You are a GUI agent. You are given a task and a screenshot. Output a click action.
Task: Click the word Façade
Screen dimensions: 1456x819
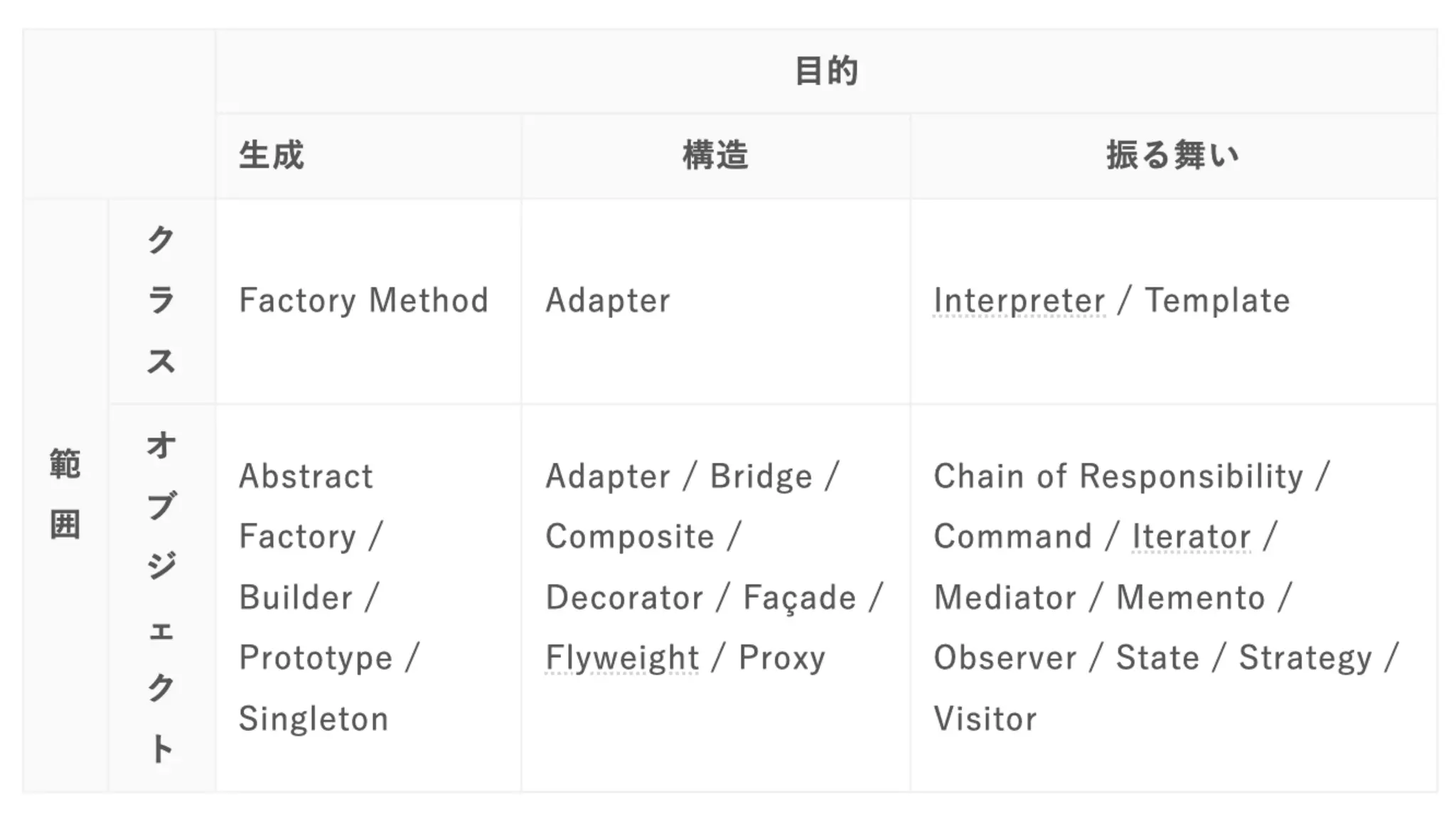click(800, 598)
